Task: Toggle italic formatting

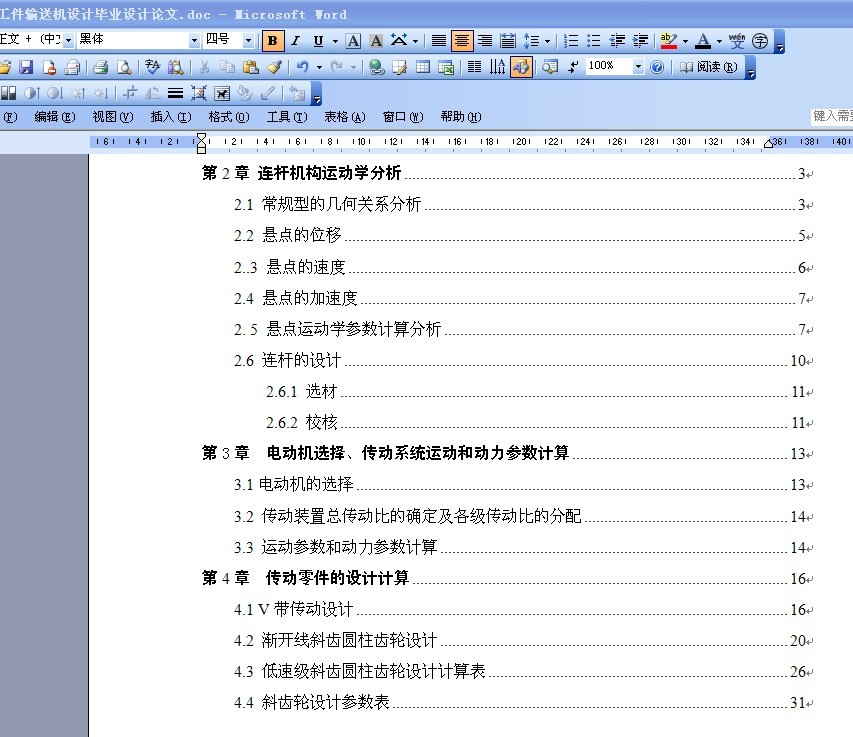Action: click(295, 41)
